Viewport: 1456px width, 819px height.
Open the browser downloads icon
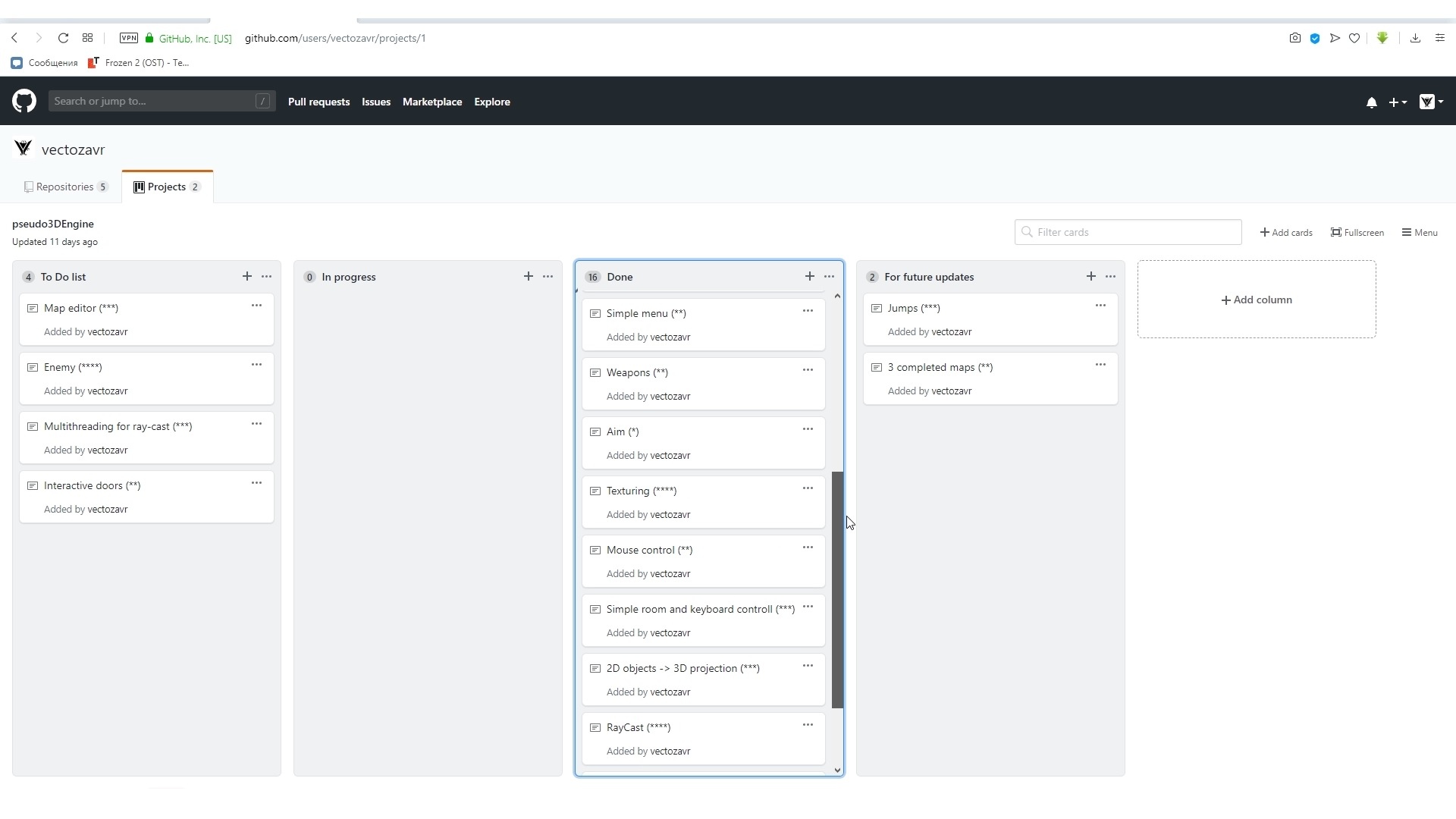pos(1415,38)
